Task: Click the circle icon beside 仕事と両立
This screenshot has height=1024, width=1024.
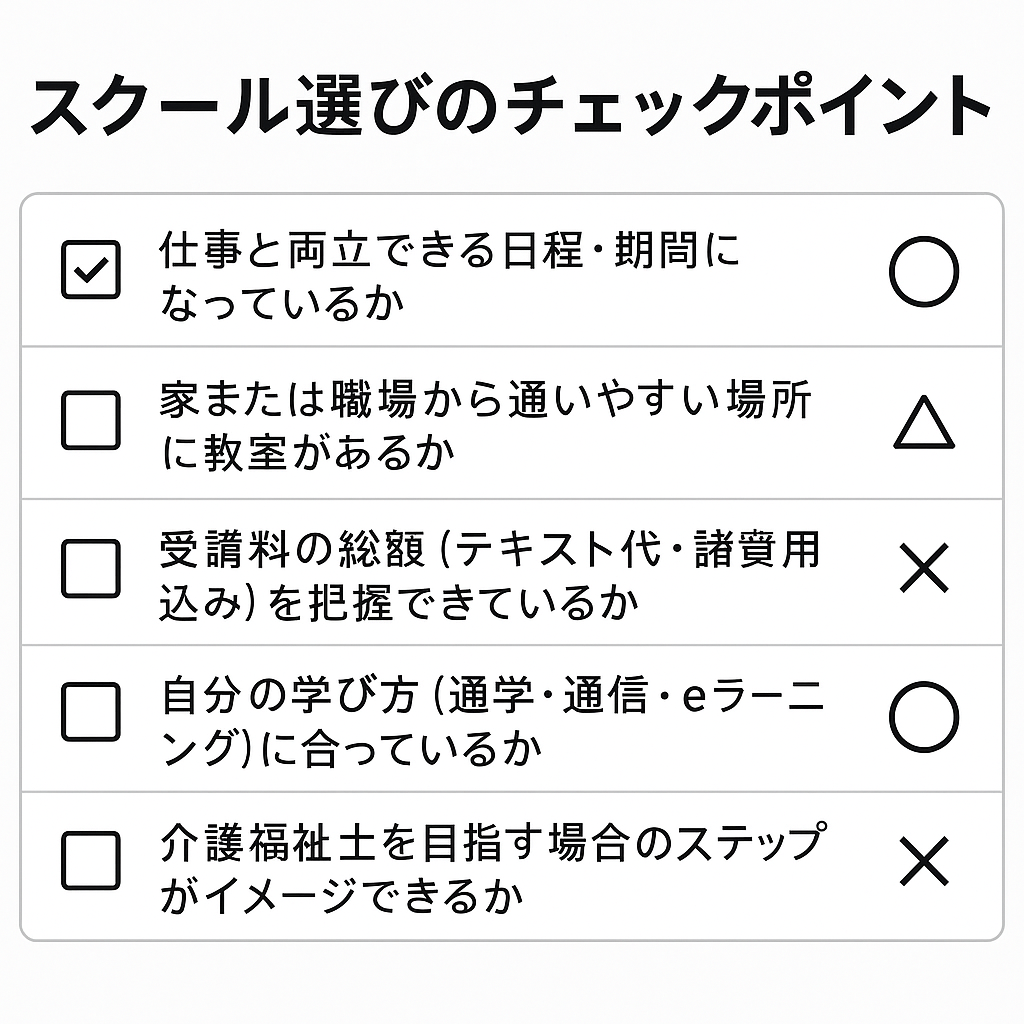Action: pos(923,271)
